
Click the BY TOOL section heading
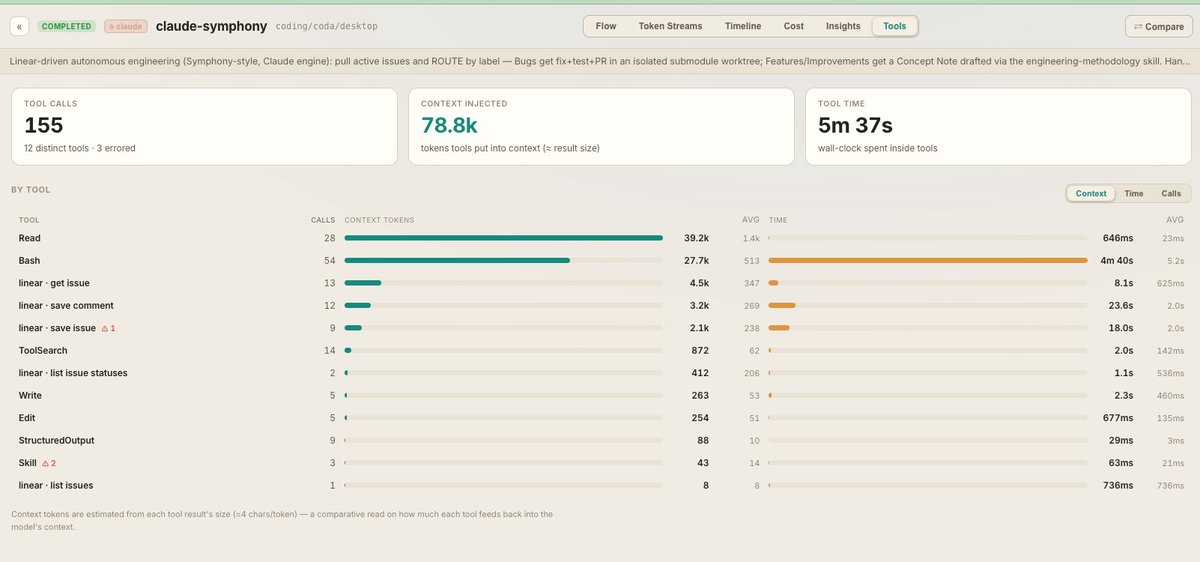tap(31, 189)
